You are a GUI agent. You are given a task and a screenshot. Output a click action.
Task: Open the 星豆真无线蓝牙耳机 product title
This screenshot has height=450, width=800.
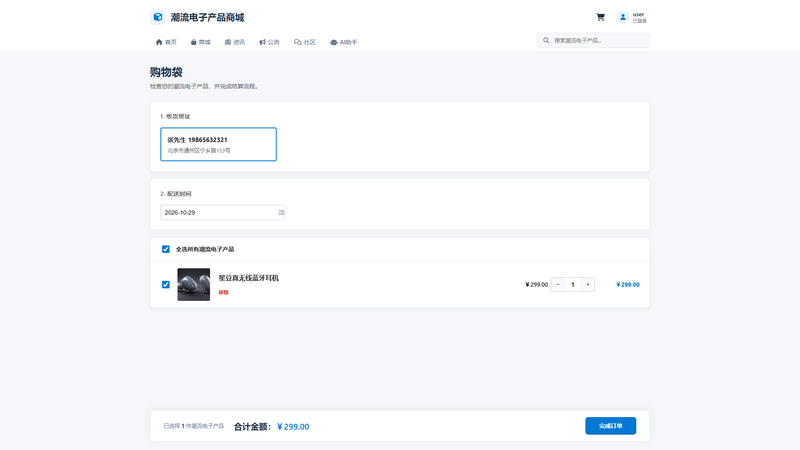pyautogui.click(x=248, y=278)
